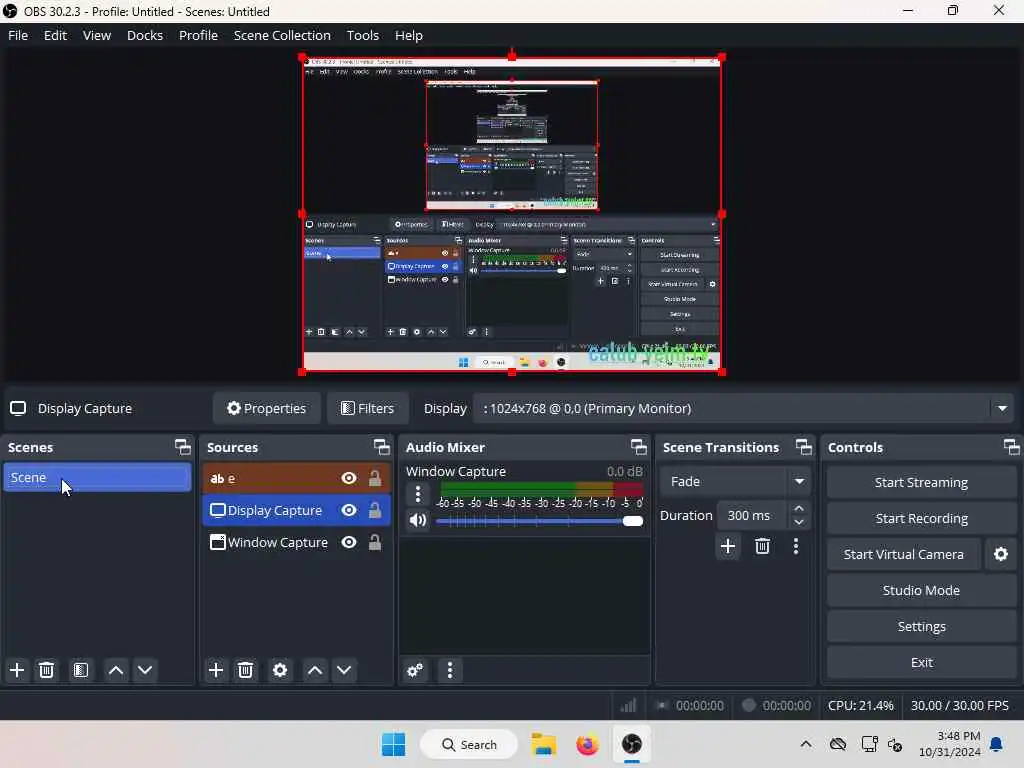Open the Profile menu
The image size is (1024, 768).
199,35
